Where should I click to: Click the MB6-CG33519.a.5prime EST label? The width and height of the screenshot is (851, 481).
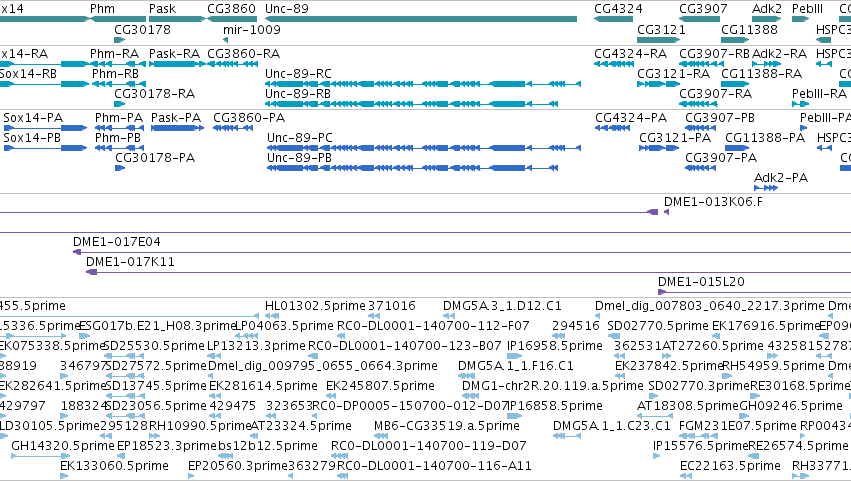point(447,426)
